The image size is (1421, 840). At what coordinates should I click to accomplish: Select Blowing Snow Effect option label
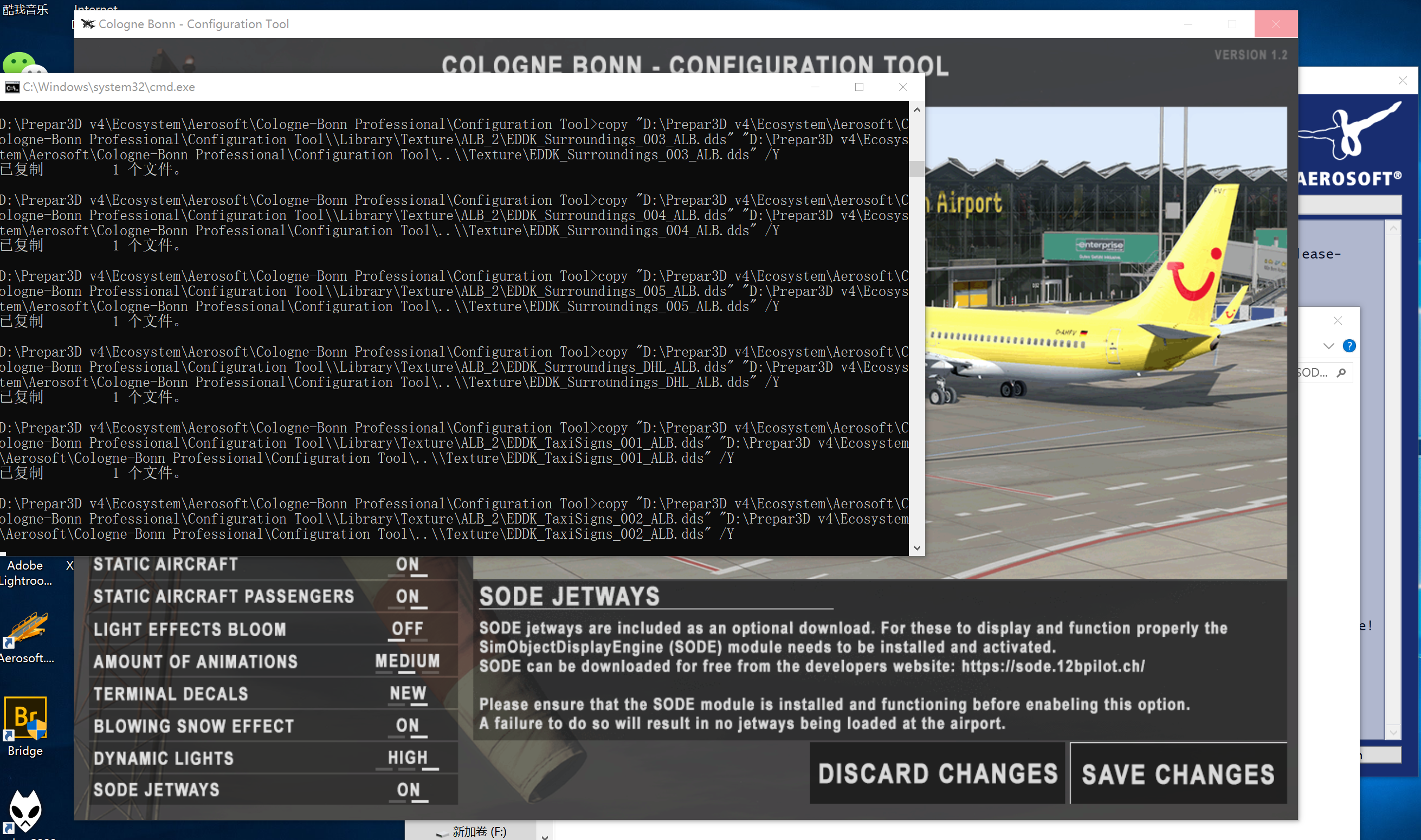click(x=193, y=726)
